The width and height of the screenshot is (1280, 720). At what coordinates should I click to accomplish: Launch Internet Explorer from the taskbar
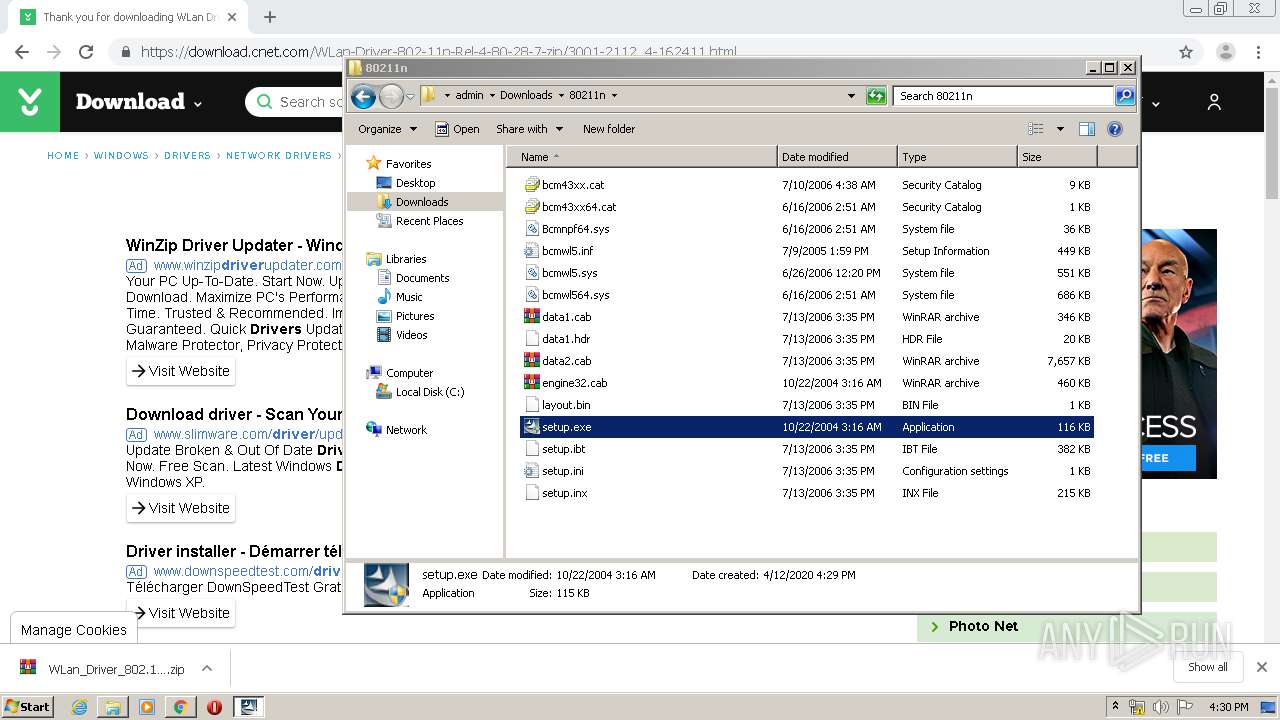[79, 707]
